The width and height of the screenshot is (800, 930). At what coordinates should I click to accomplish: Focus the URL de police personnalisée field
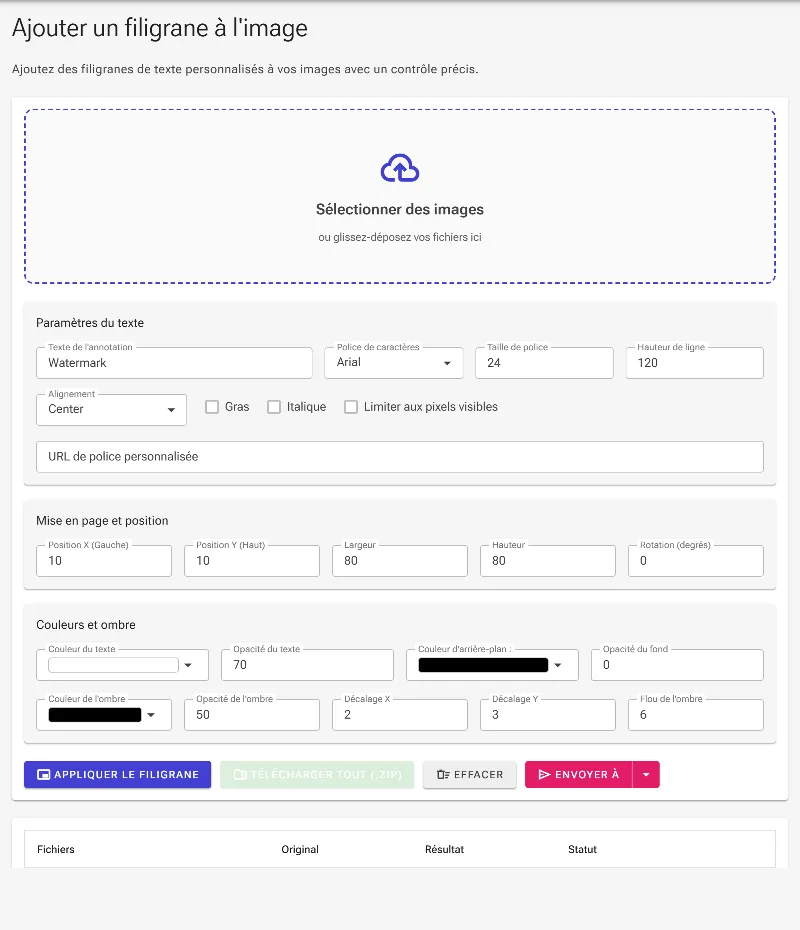[x=400, y=457]
